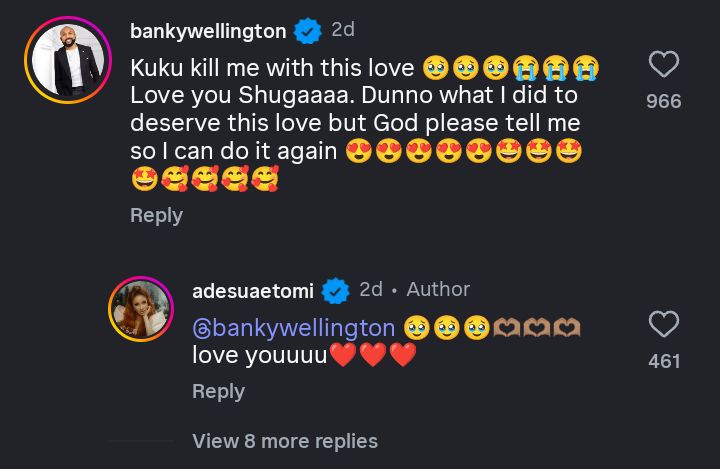This screenshot has width=720, height=469.
Task: Click the verified badge beside bankywellington
Action: click(307, 32)
